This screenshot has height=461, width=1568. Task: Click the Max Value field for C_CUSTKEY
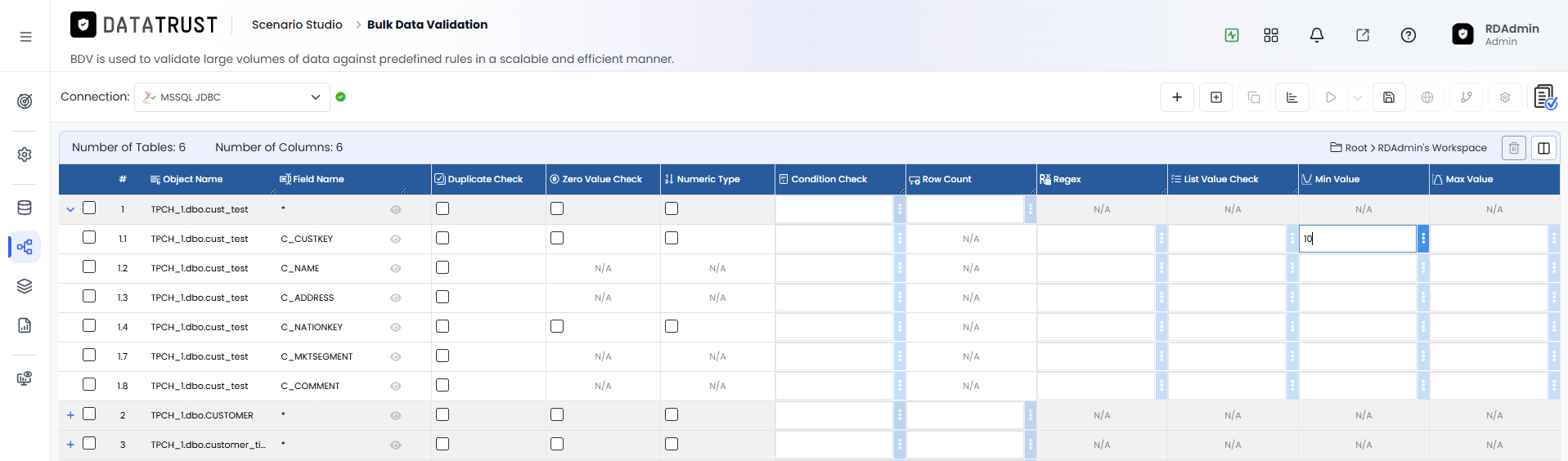(1488, 239)
